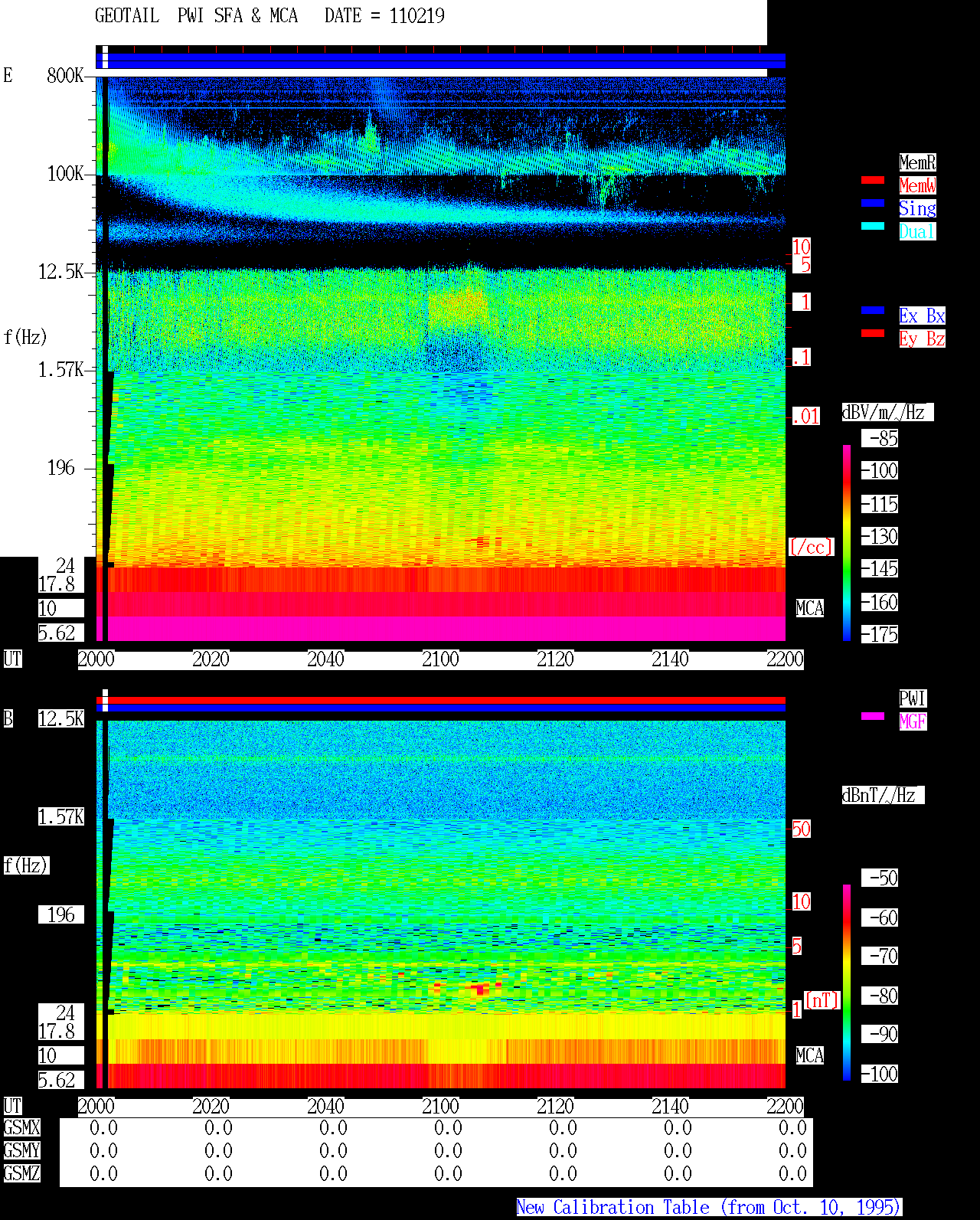980x1220 pixels.
Task: Click the 2140 UT tick under B spectrogram
Action: tap(671, 1106)
